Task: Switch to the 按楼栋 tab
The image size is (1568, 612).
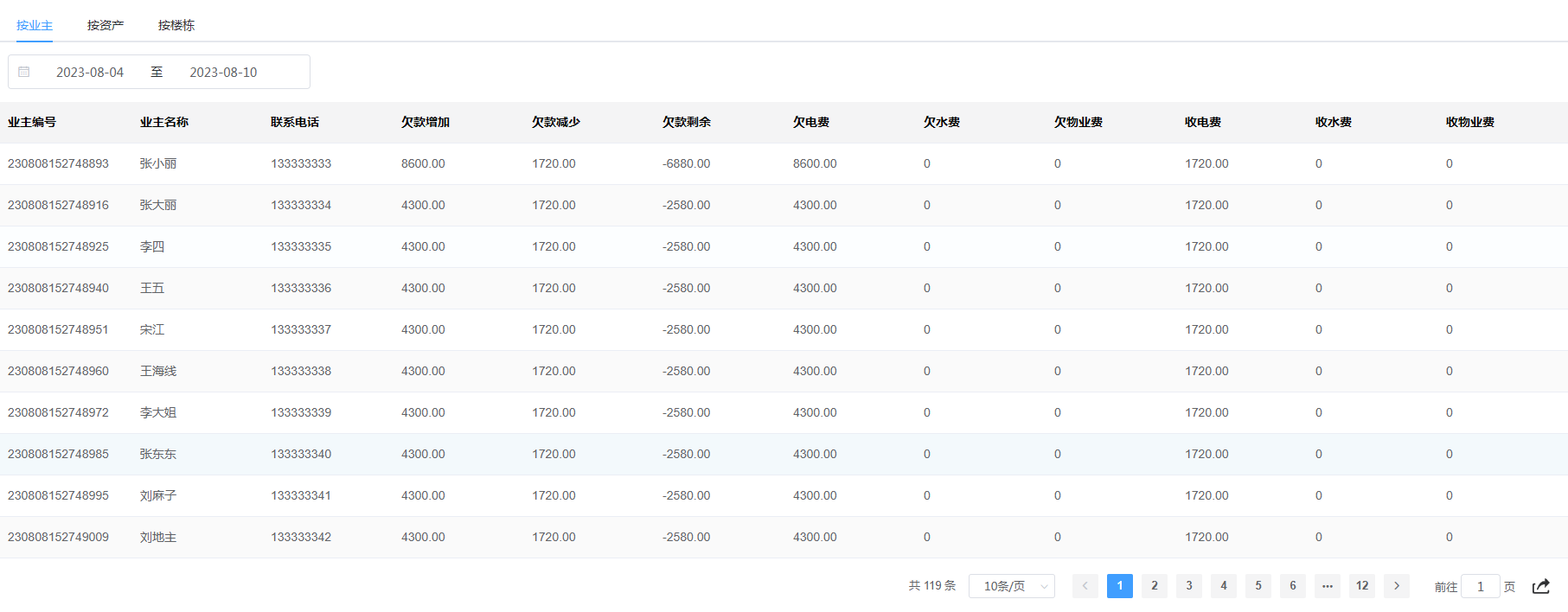Action: click(x=176, y=25)
